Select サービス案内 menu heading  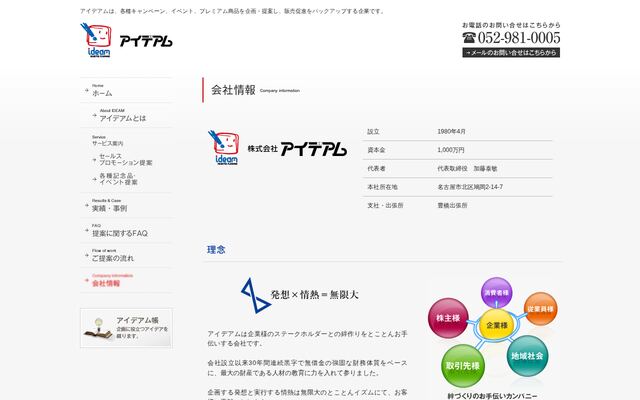[x=107, y=143]
